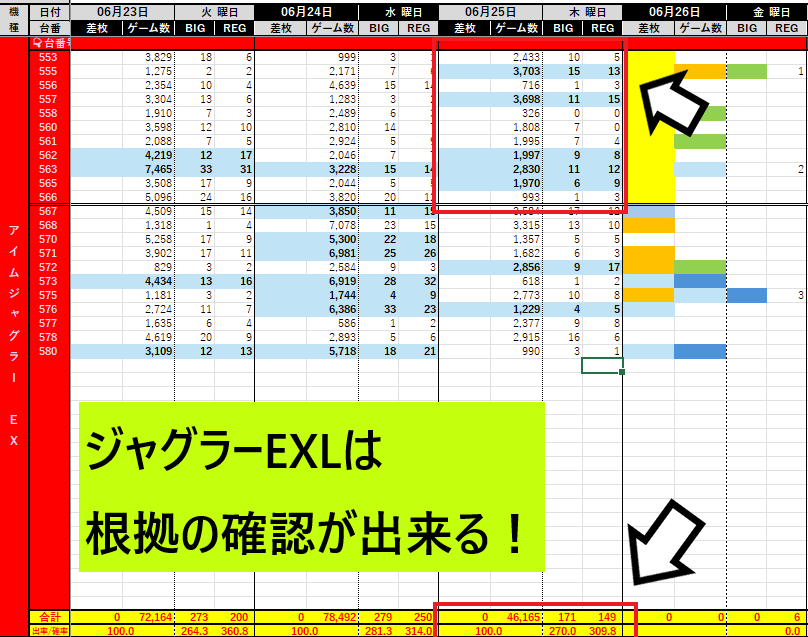Screen dimensions: 808x637
Task: Click the 日付 label cell
Action: pos(50,12)
